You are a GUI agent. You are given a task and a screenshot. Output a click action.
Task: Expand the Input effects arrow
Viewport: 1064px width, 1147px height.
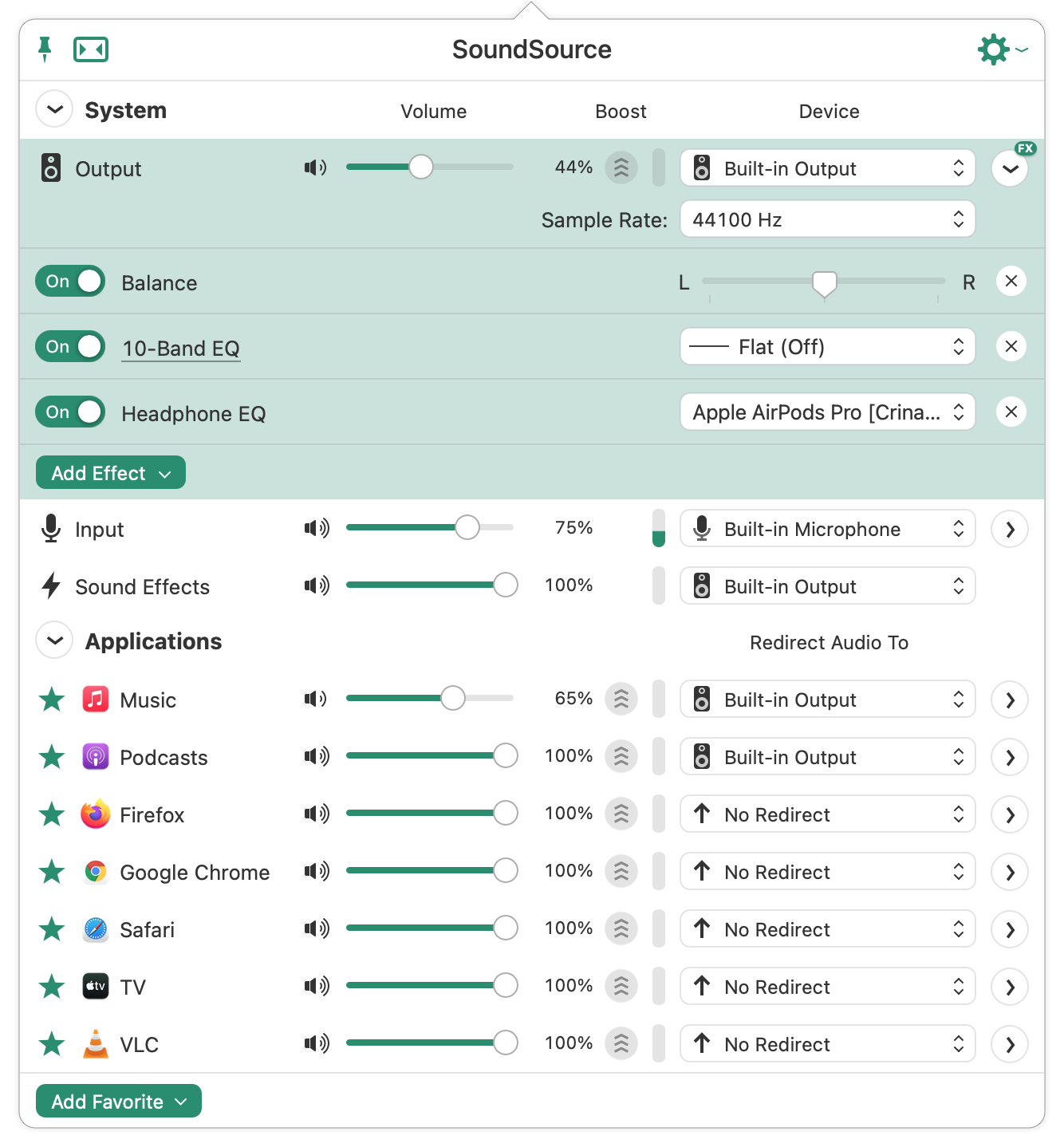1011,529
